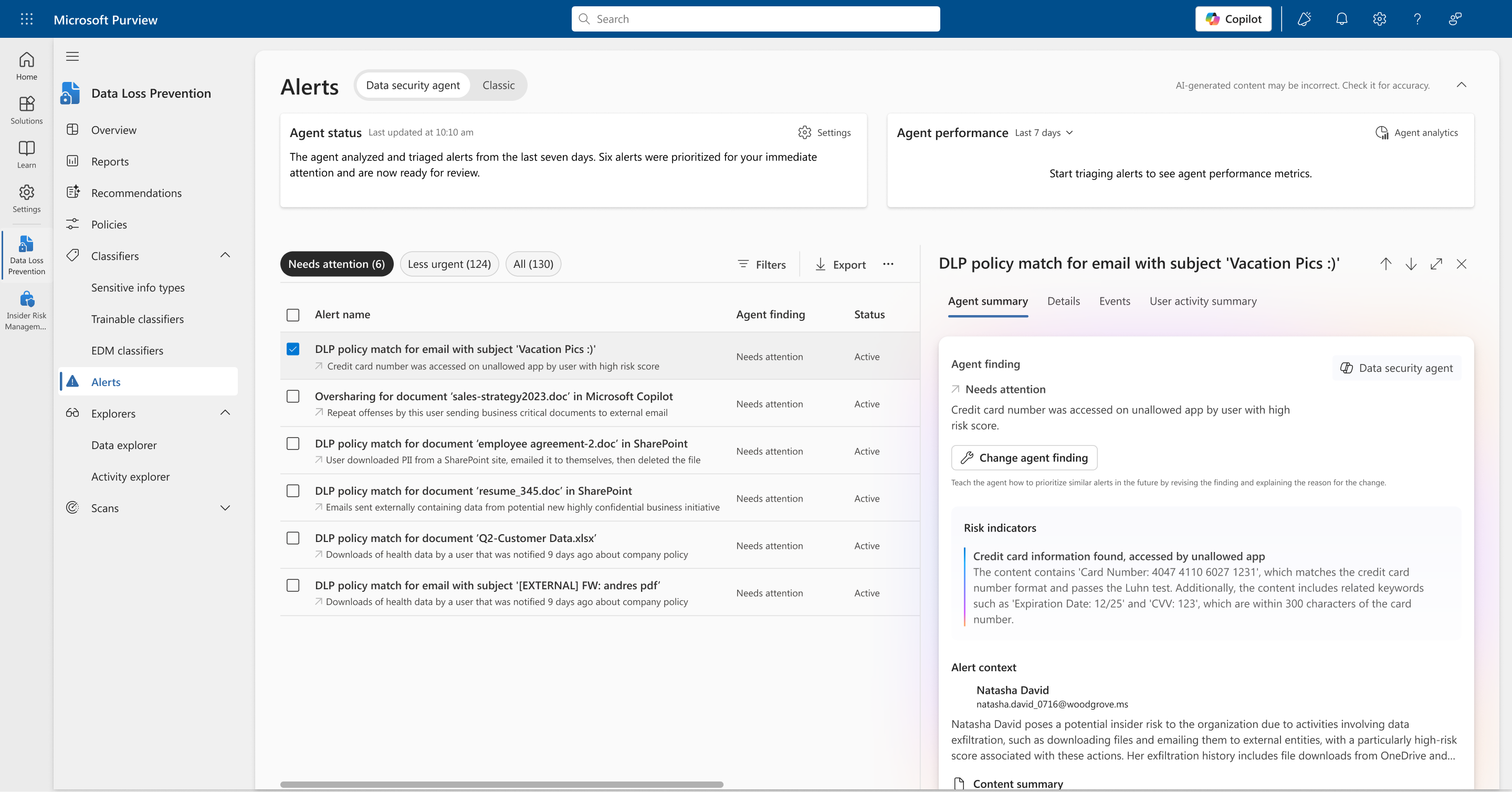Switch to Data security agent view
This screenshot has width=1512, height=792.
413,85
